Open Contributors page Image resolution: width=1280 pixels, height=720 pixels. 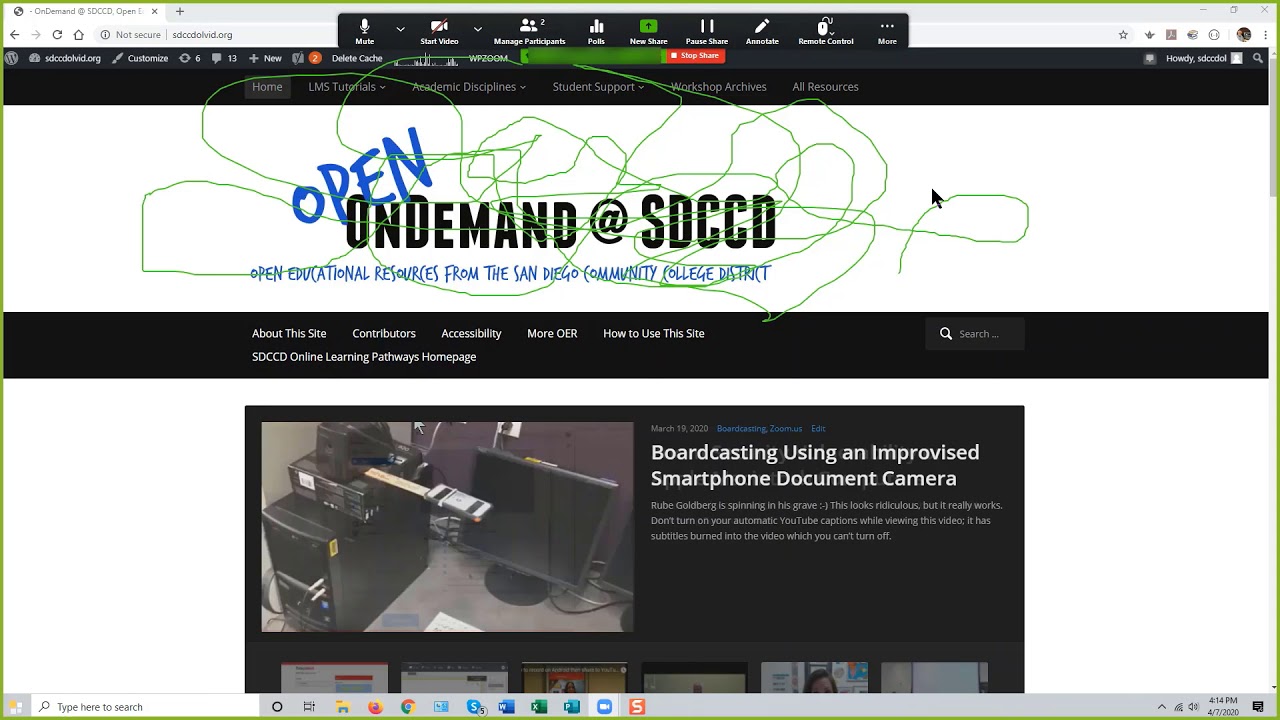pos(384,333)
